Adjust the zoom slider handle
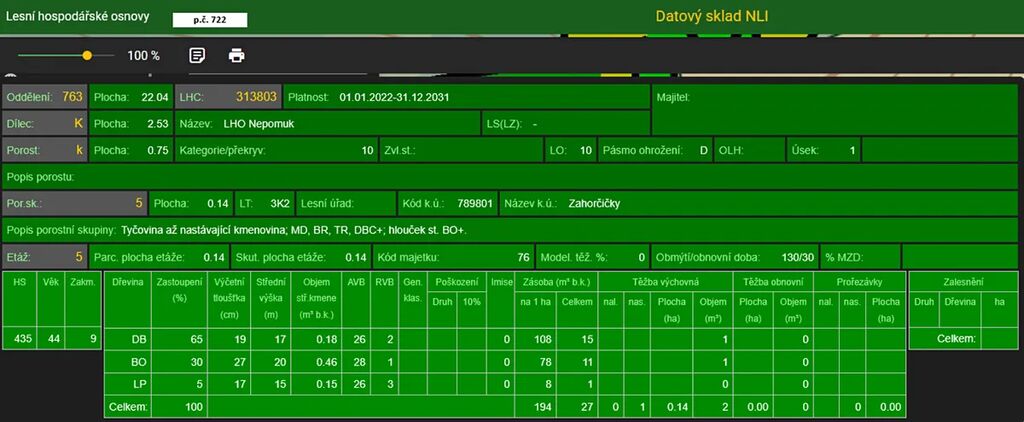Screen dimensions: 1024x422 click(x=87, y=56)
